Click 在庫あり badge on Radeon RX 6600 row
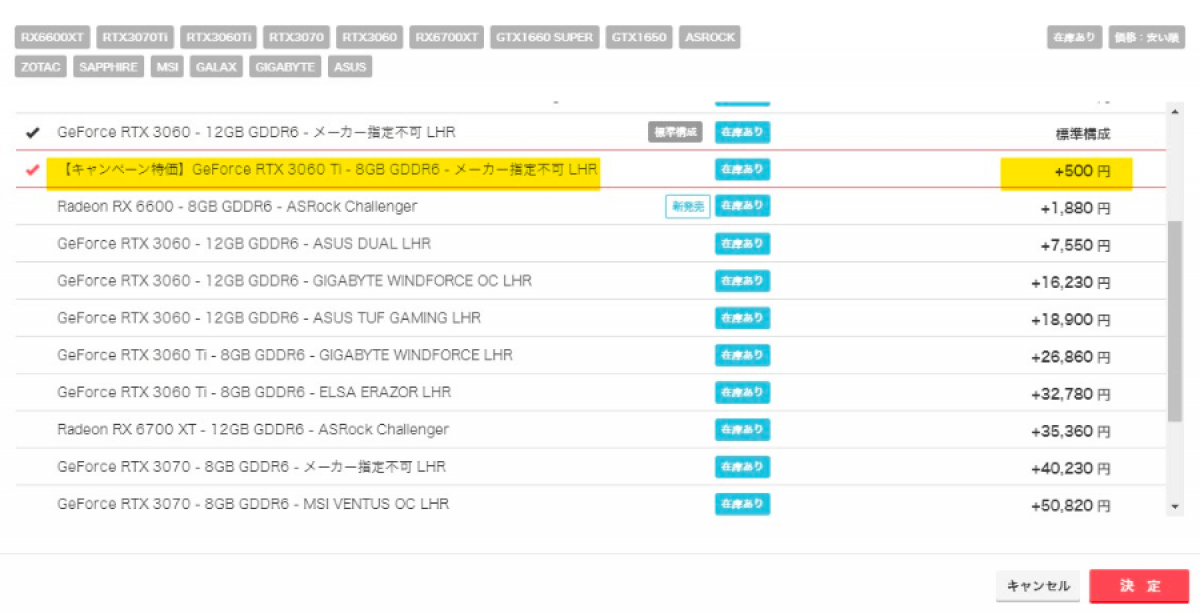Screen dimensions: 1200x613 click(x=742, y=206)
